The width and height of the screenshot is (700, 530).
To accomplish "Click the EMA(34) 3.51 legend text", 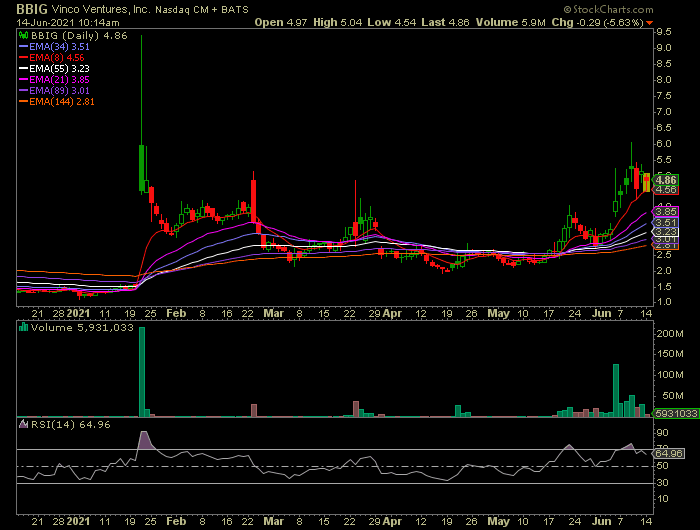I will [x=59, y=46].
